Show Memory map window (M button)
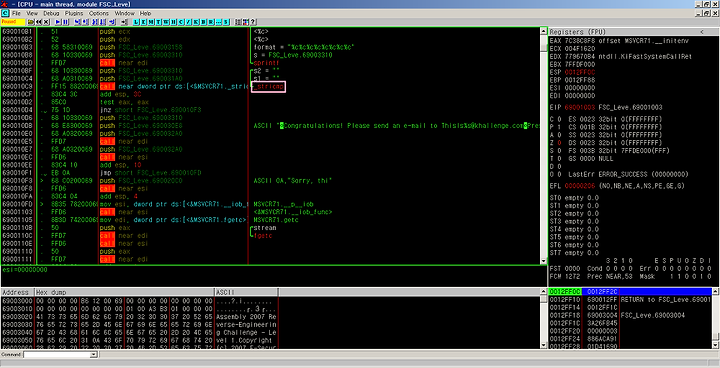 coord(151,22)
